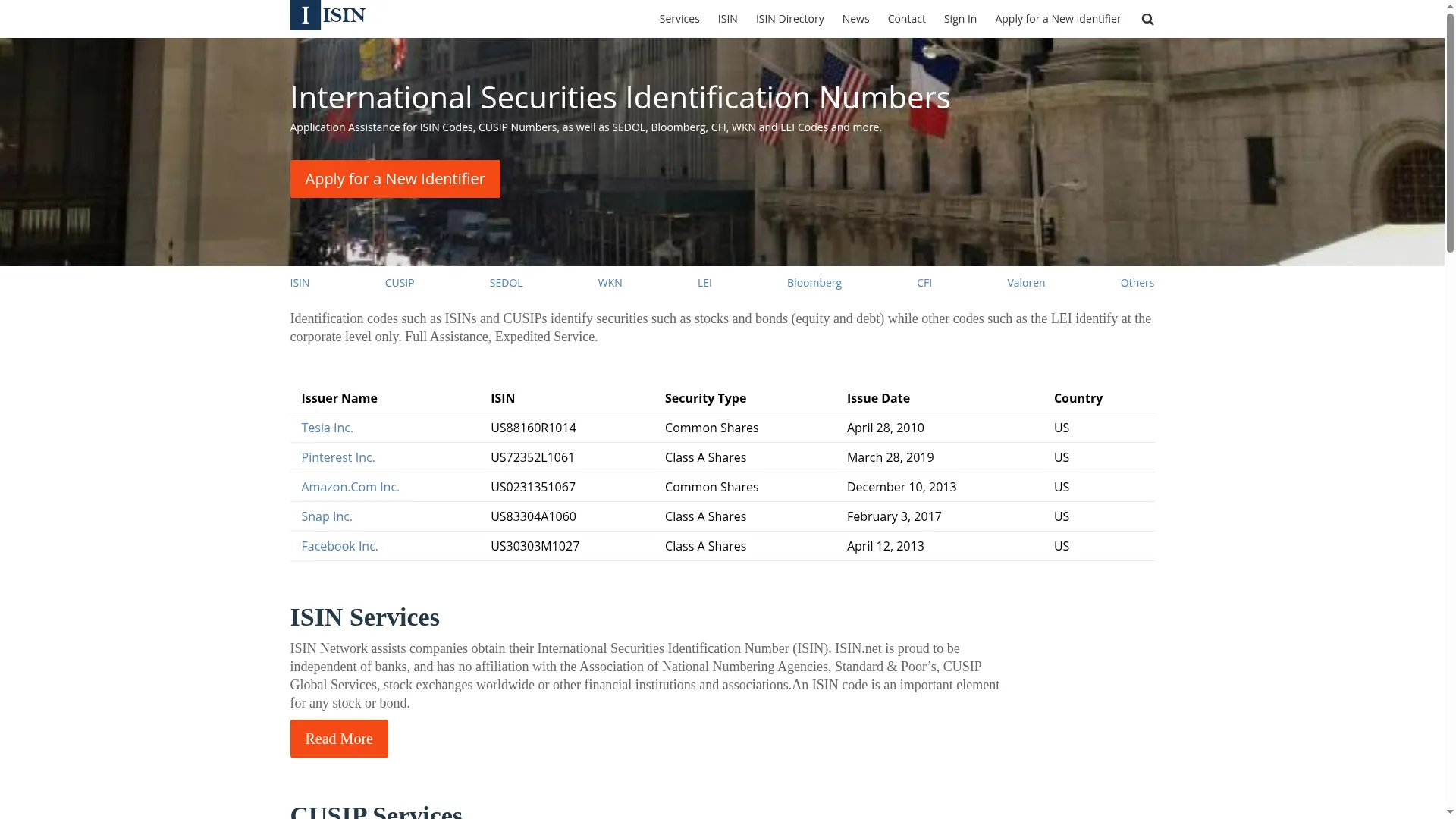Click the scrollbar down arrow
This screenshot has width=1456, height=819.
point(1450,813)
